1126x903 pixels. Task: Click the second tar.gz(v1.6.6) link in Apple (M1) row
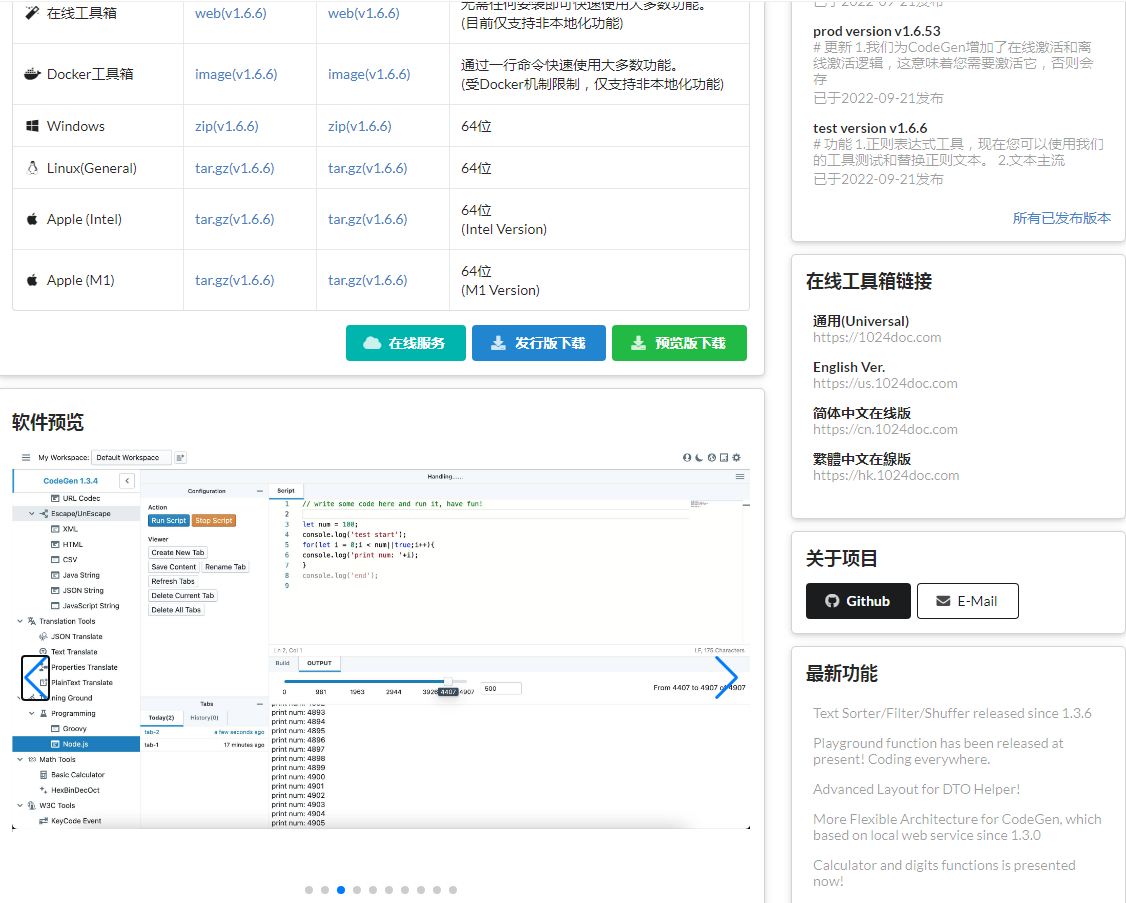(x=368, y=280)
